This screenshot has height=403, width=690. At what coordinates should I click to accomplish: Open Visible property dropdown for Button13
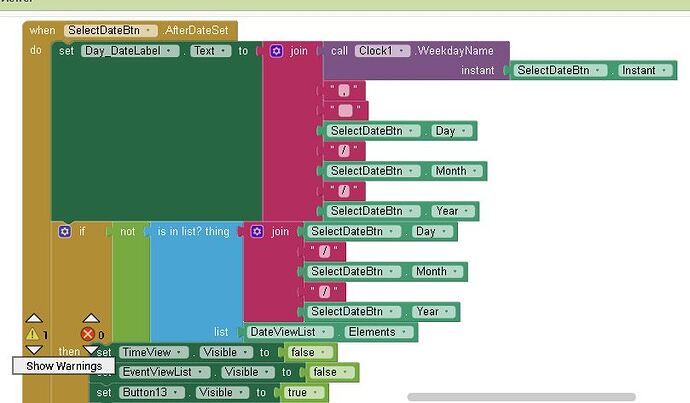click(x=222, y=392)
